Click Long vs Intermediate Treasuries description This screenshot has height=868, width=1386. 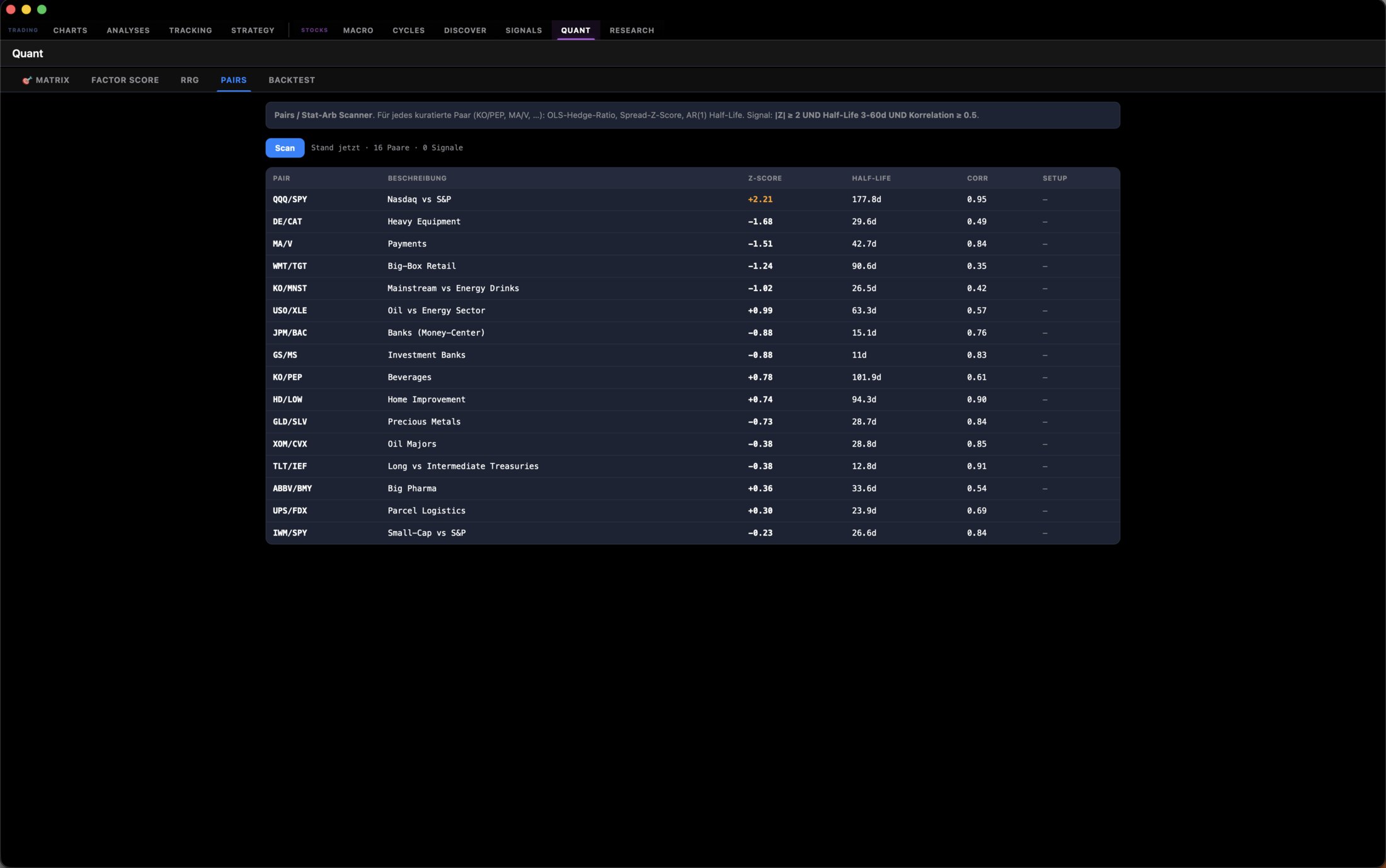coord(463,466)
